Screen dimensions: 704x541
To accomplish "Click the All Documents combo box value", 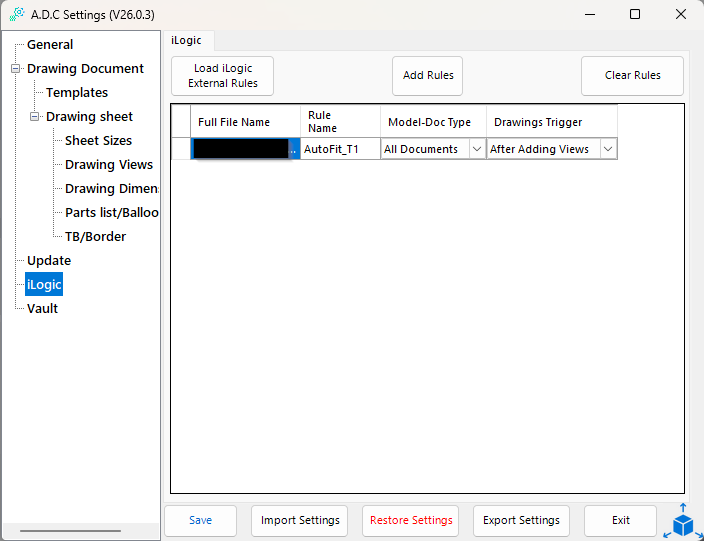I will click(x=425, y=149).
